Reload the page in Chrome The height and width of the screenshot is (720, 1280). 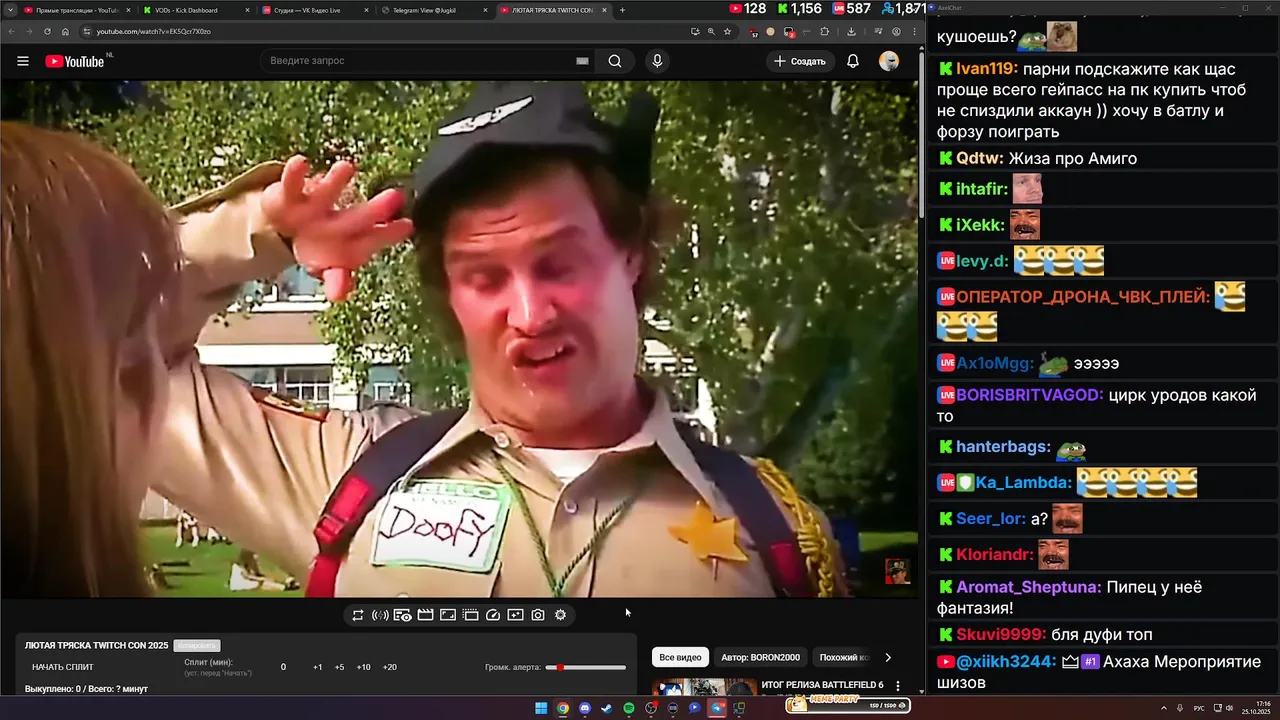(47, 31)
